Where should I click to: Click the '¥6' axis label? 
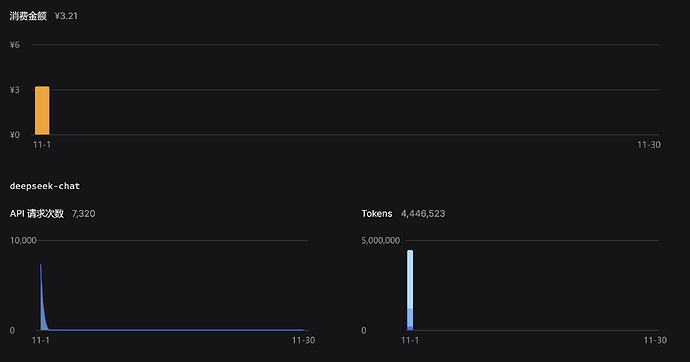click(x=15, y=45)
